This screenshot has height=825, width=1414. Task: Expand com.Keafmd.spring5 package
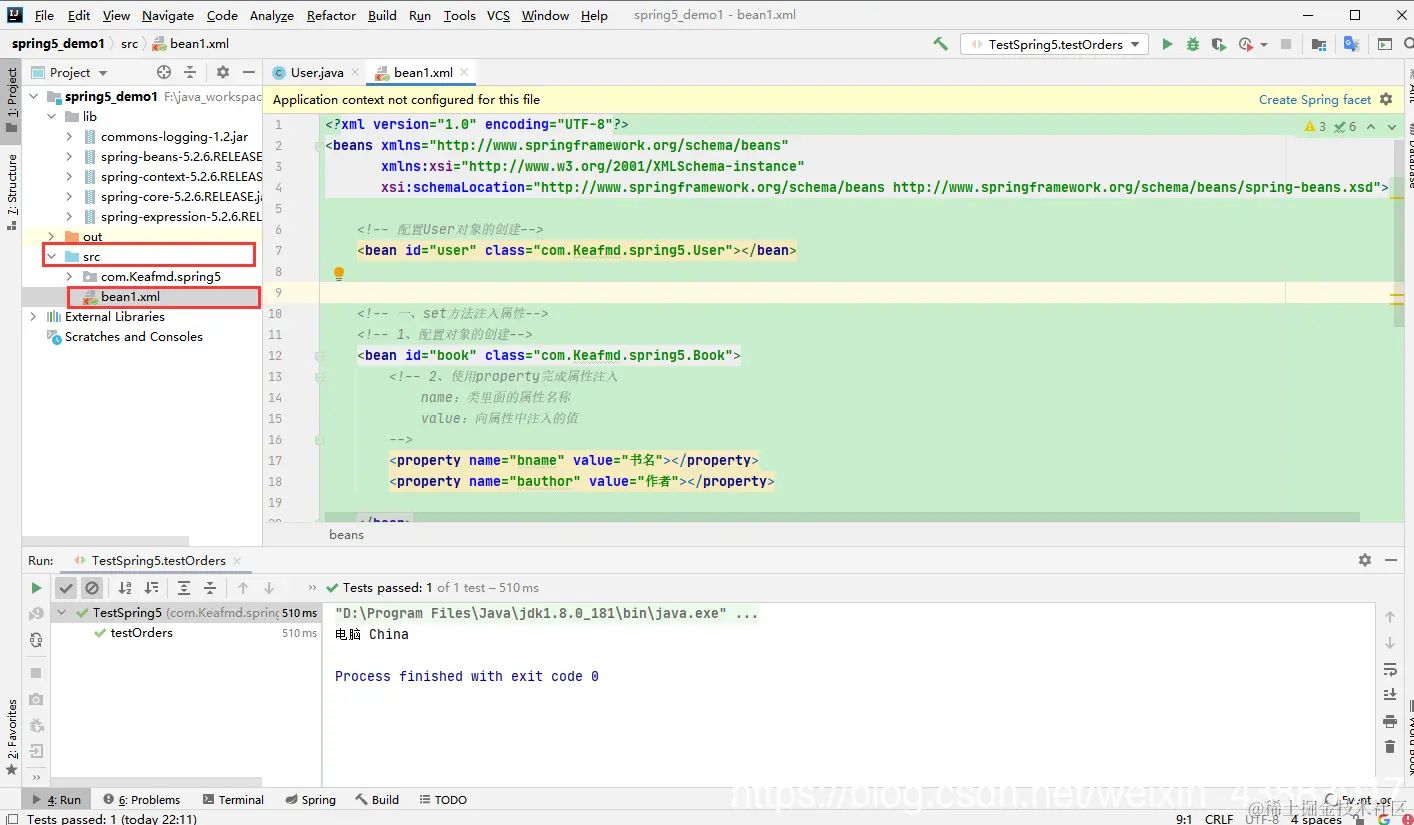click(x=70, y=277)
